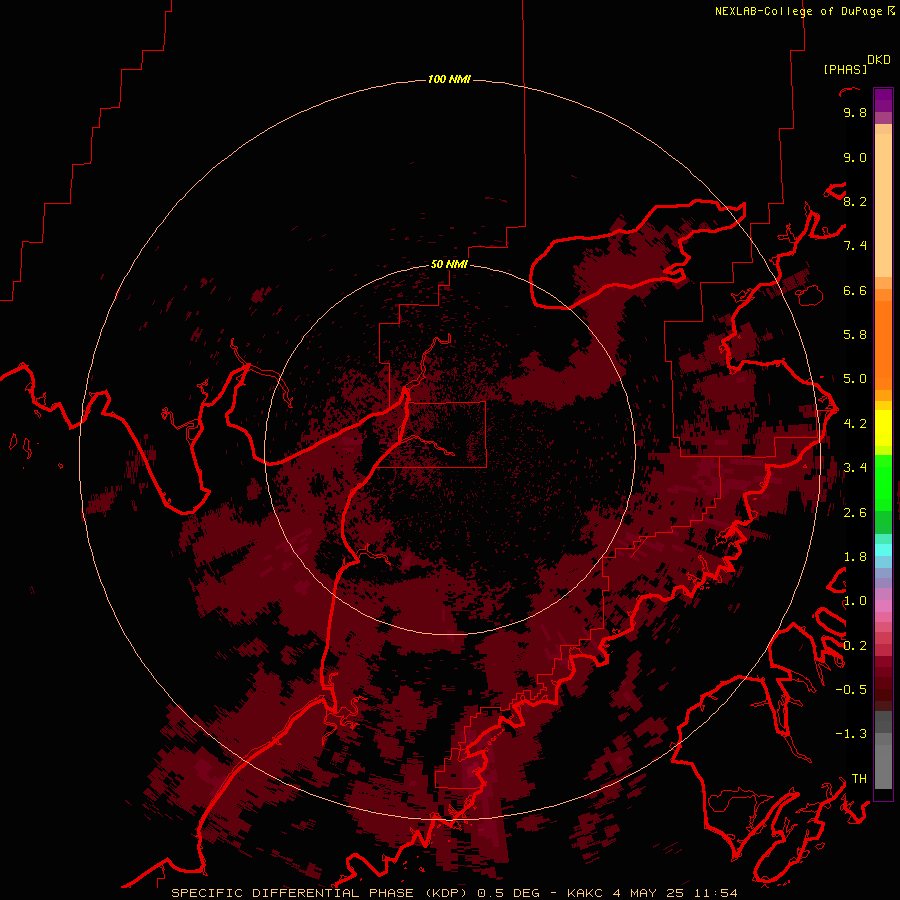Click the TH threshold label on scale

859,779
